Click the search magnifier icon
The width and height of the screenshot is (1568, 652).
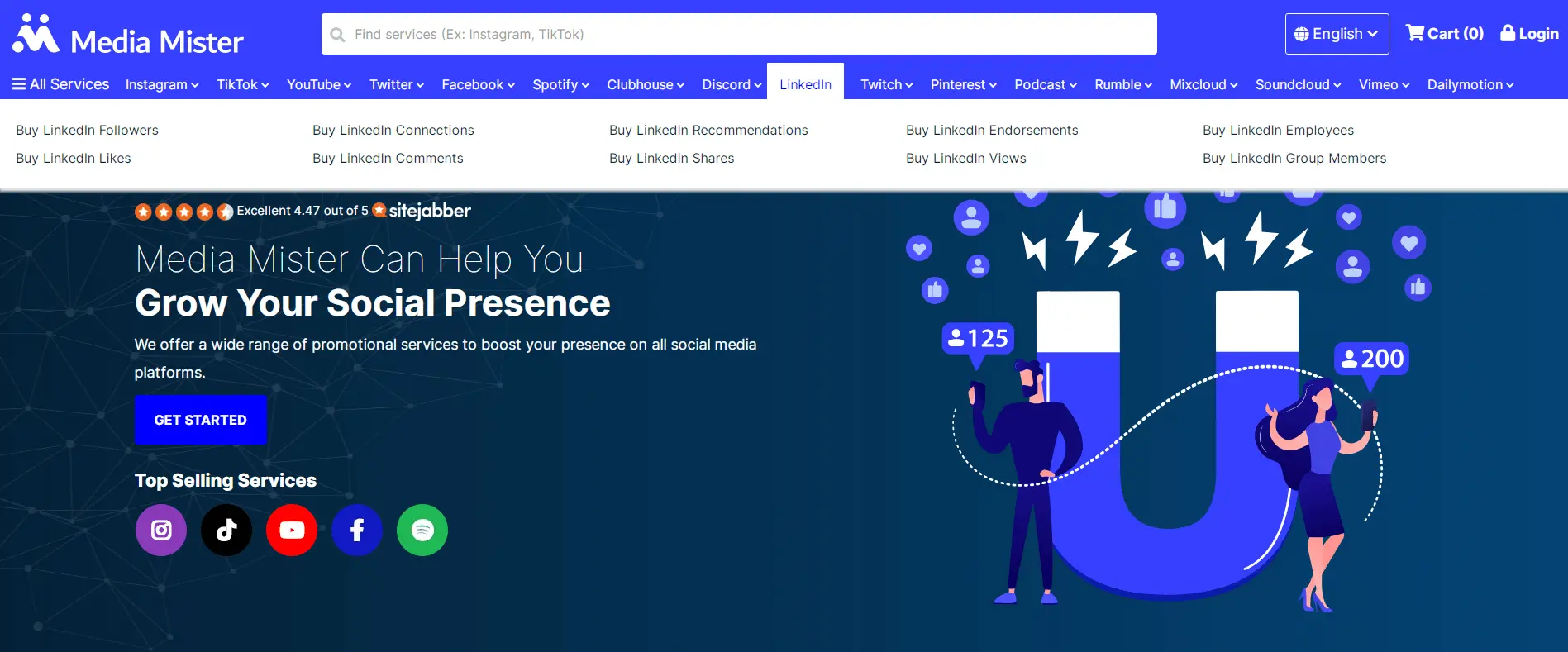(337, 35)
